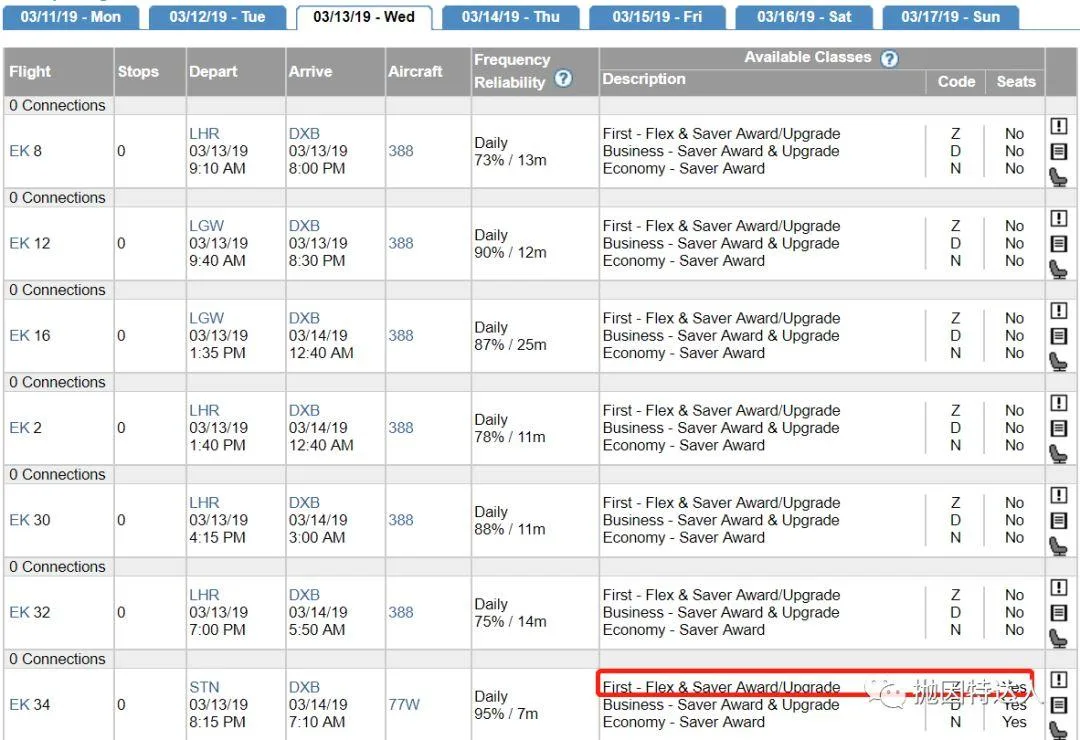Click 388 aircraft in EK 30 row
Screen dimensions: 1080x740
(401, 520)
